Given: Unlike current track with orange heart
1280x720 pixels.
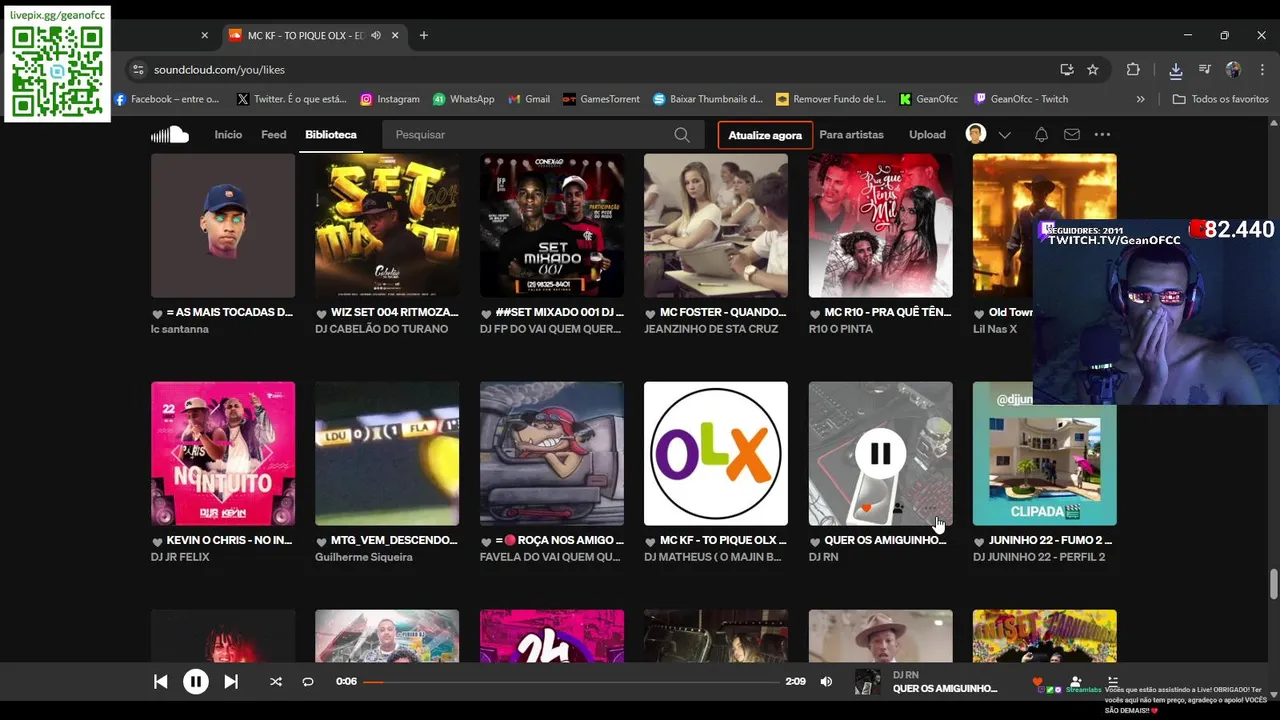Looking at the screenshot, I should [1037, 682].
